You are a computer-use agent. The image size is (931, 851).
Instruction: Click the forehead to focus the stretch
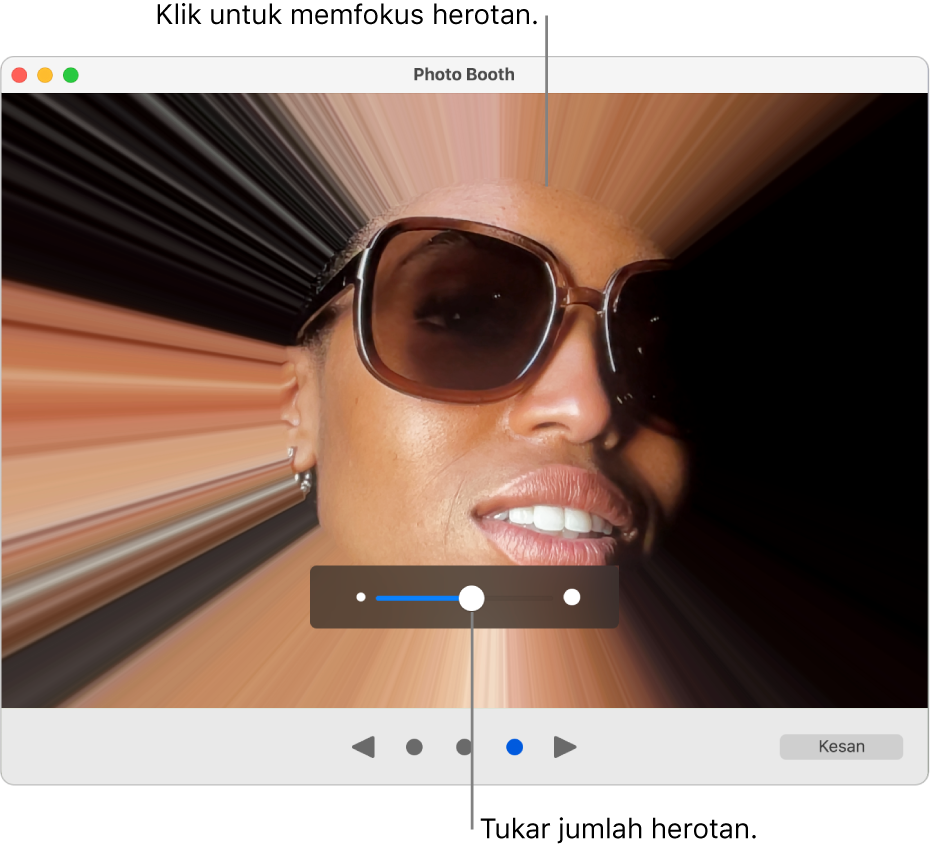(x=546, y=186)
